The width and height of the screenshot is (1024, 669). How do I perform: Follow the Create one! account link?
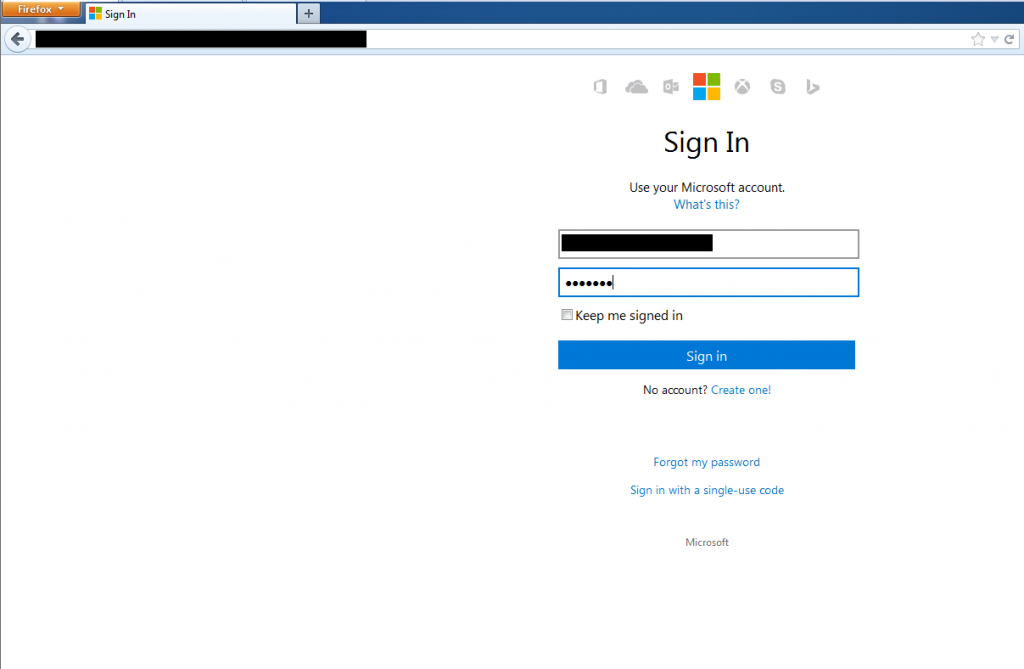tap(741, 390)
